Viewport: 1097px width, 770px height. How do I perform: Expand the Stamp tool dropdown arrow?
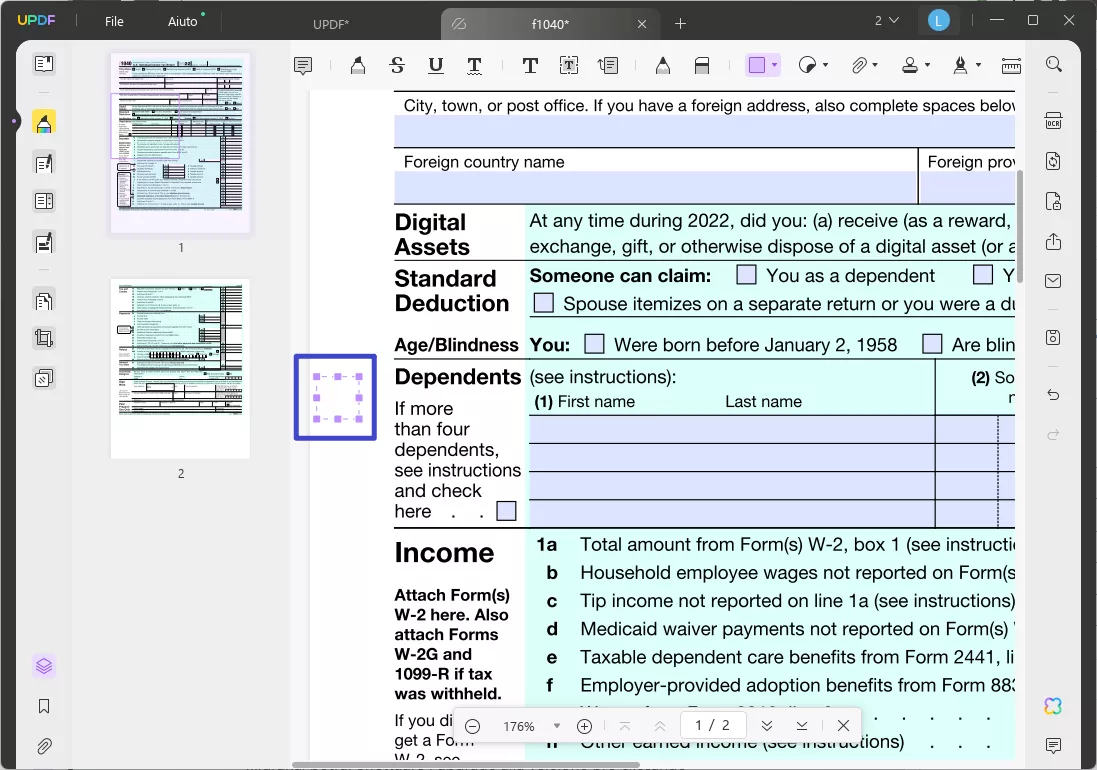(x=928, y=66)
